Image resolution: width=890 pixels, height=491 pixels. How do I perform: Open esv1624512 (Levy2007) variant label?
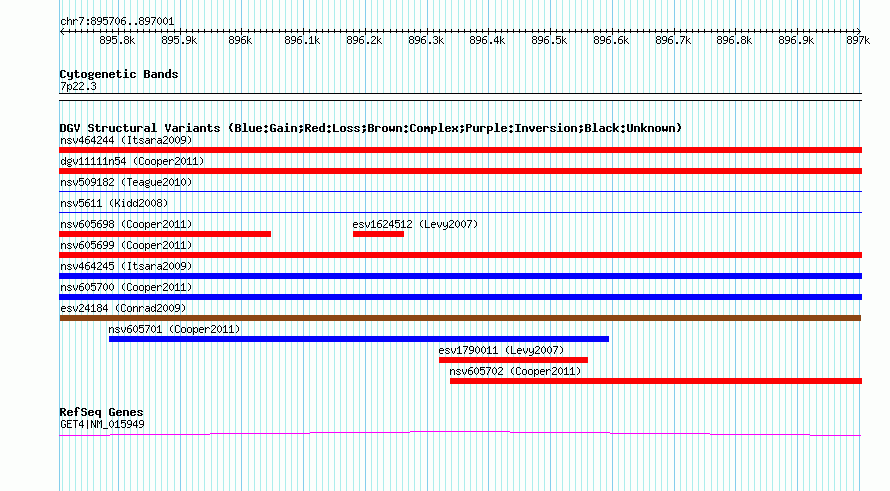point(415,224)
